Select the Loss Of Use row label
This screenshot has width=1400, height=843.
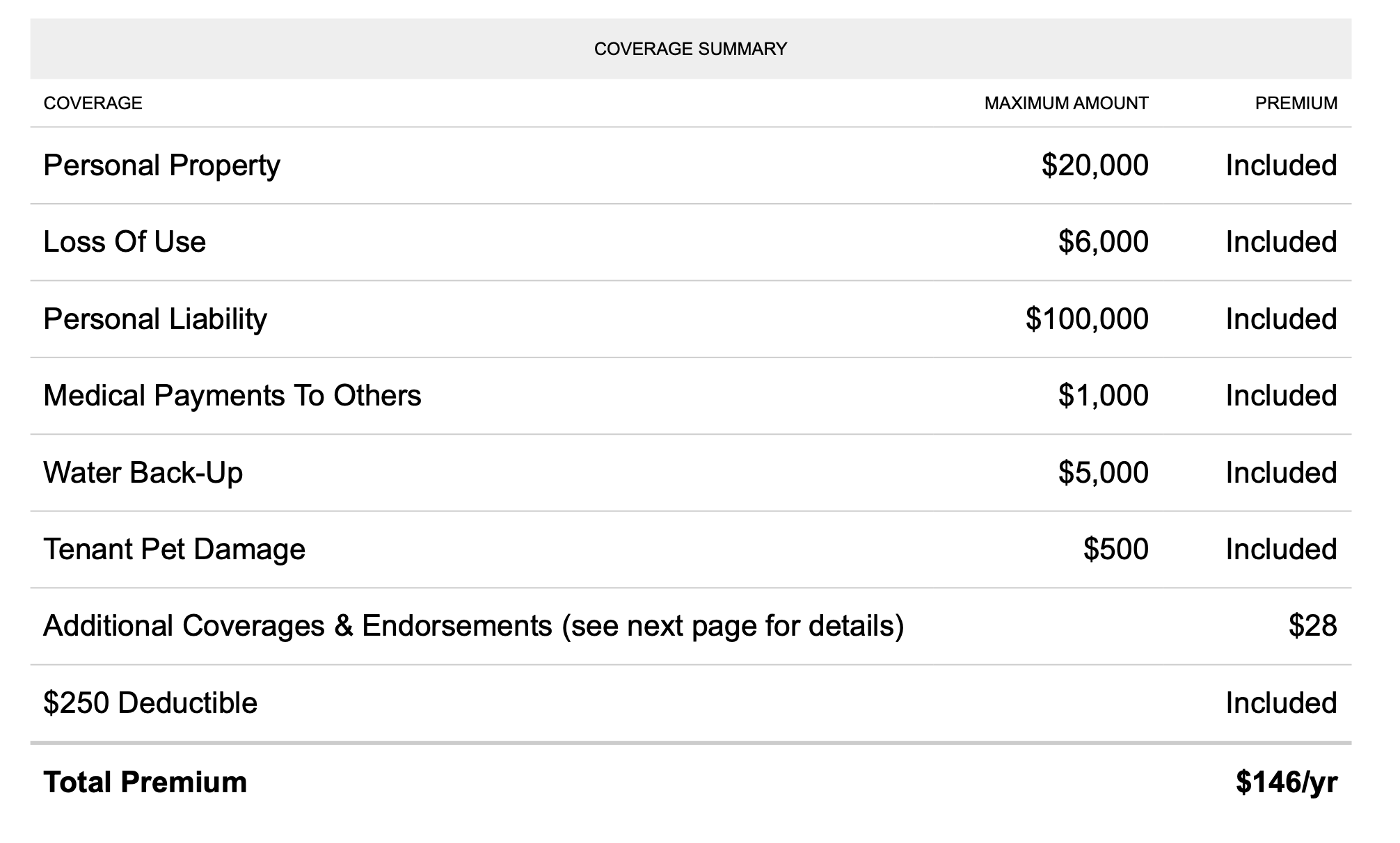[125, 242]
